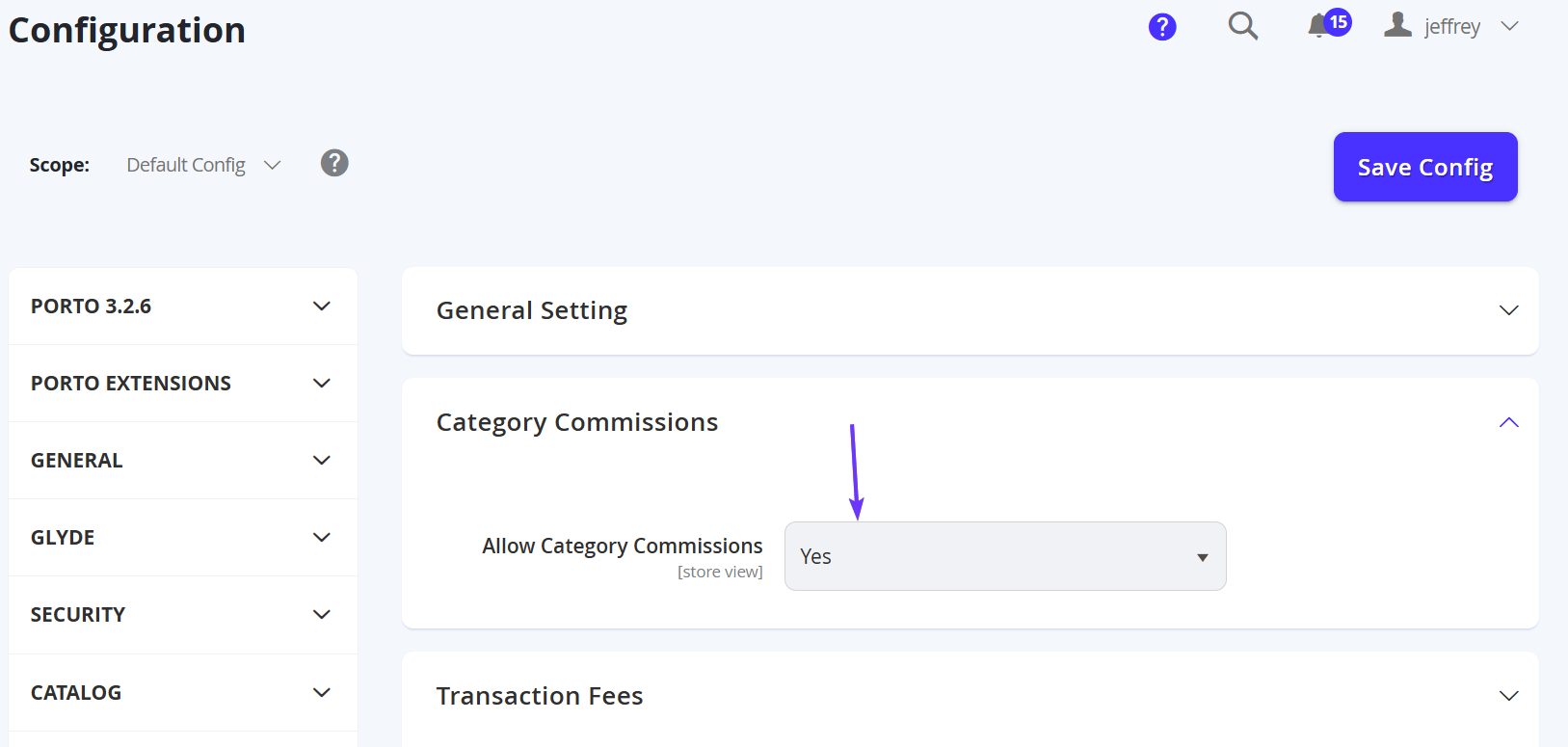Open the PORTO EXTENSIONS tab
The height and width of the screenshot is (747, 1568).
point(183,384)
